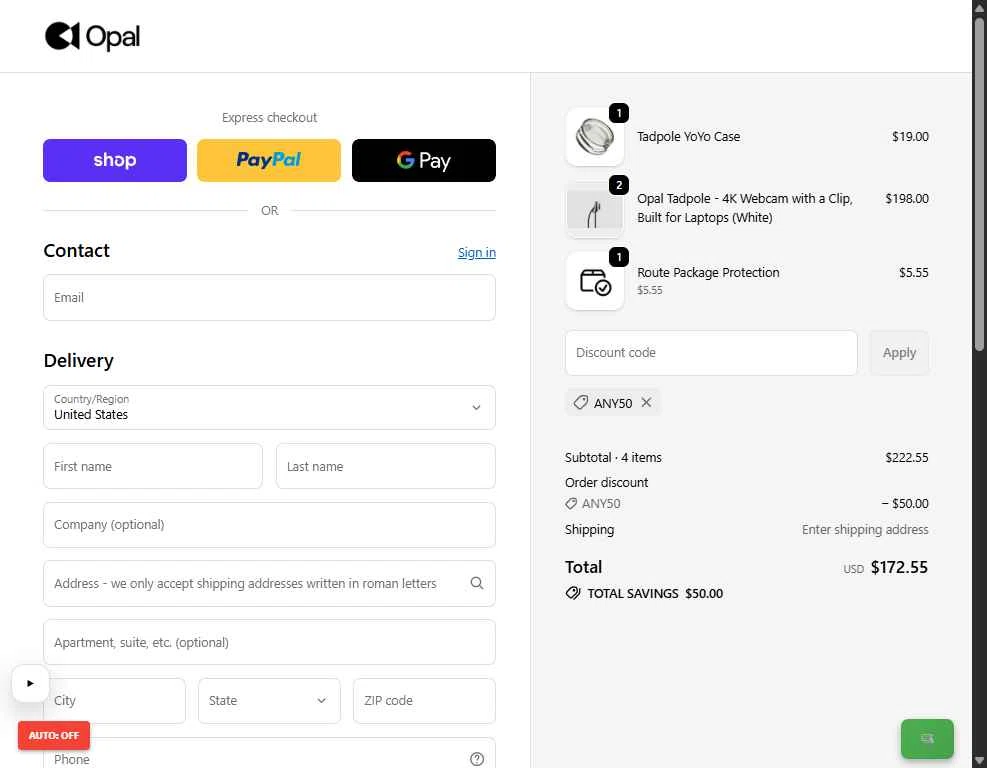The height and width of the screenshot is (768, 987).
Task: Apply the discount code
Action: tap(899, 353)
